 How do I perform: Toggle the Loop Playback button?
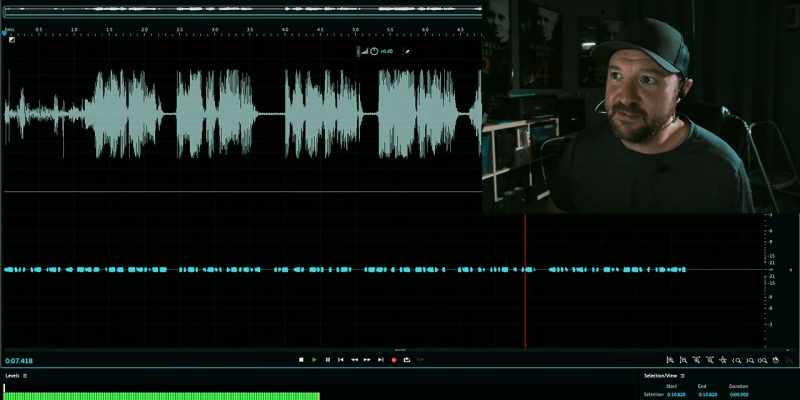(407, 360)
